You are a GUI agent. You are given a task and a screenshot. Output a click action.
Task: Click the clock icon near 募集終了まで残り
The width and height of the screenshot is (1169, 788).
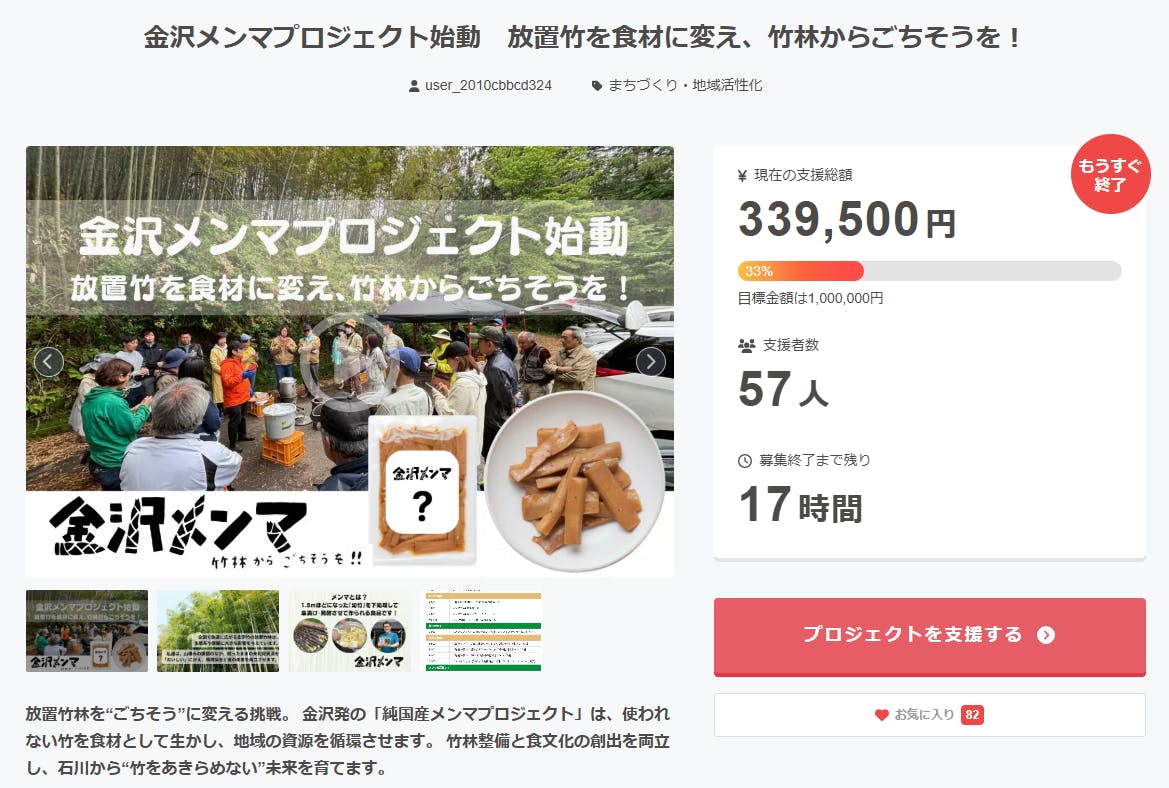coord(745,461)
